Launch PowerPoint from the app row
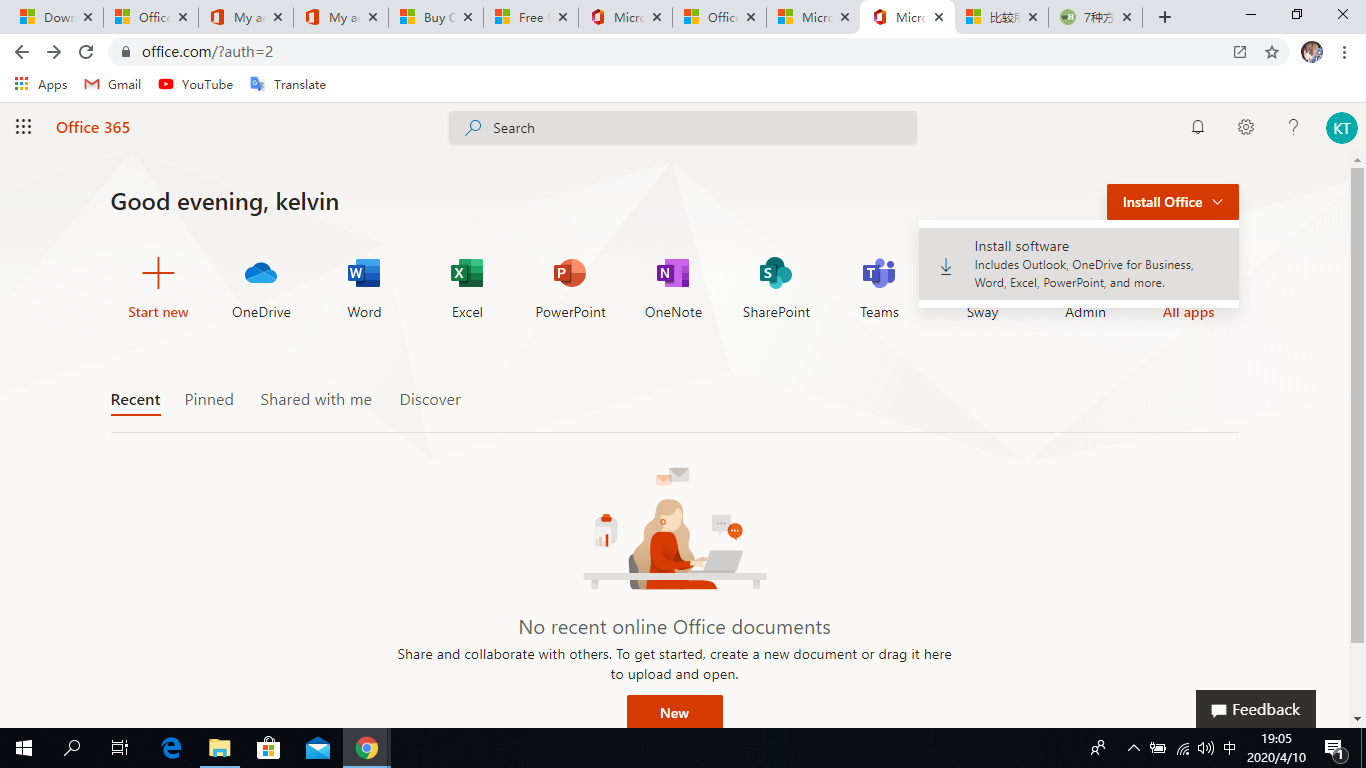This screenshot has height=768, width=1366. point(570,273)
